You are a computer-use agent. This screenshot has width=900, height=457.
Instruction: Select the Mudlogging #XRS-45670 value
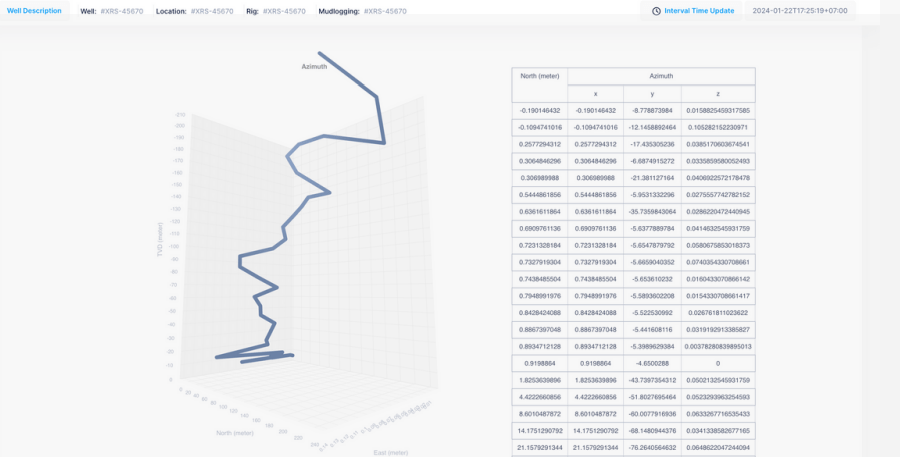click(385, 11)
